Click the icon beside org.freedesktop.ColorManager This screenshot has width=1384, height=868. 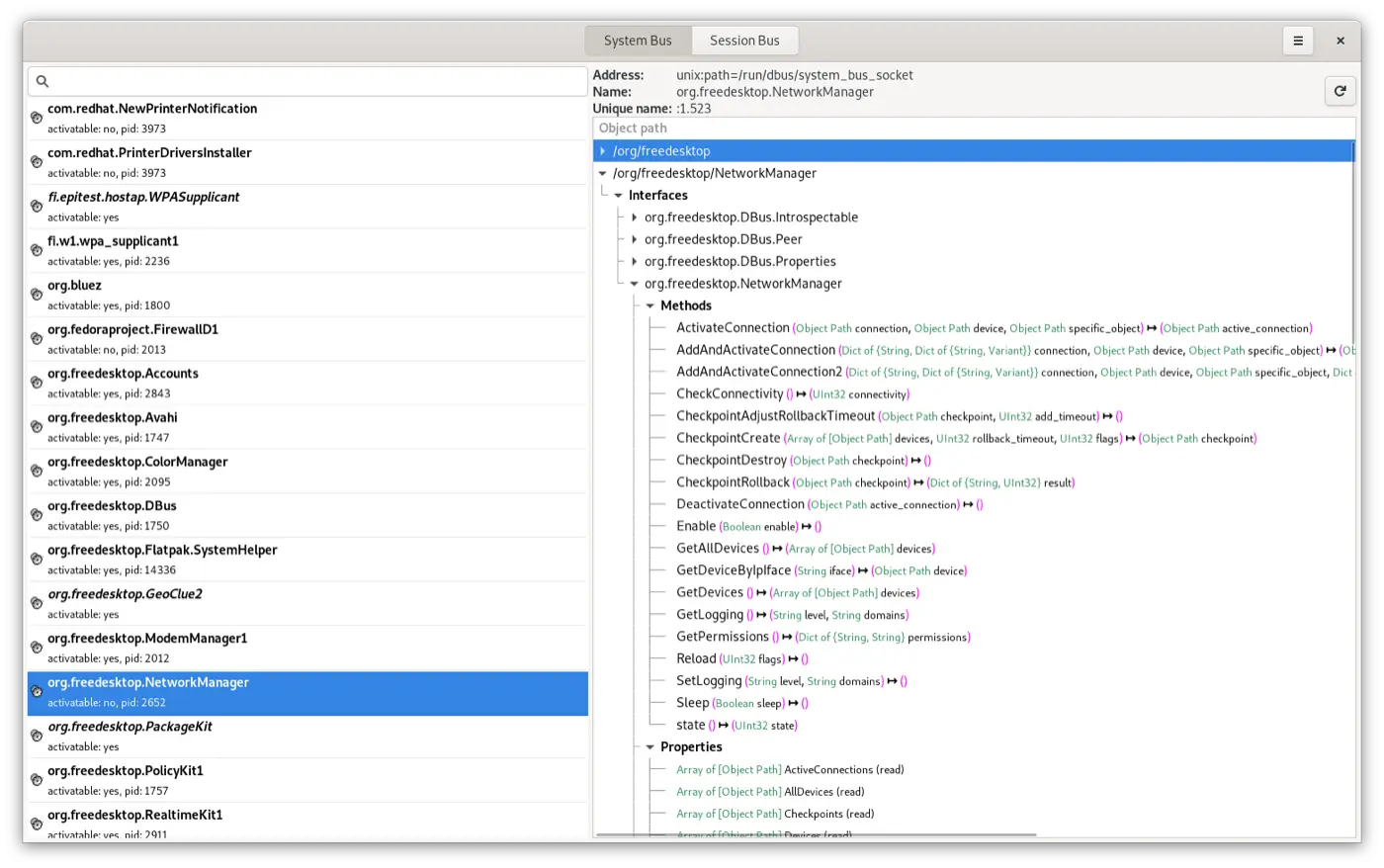(37, 472)
